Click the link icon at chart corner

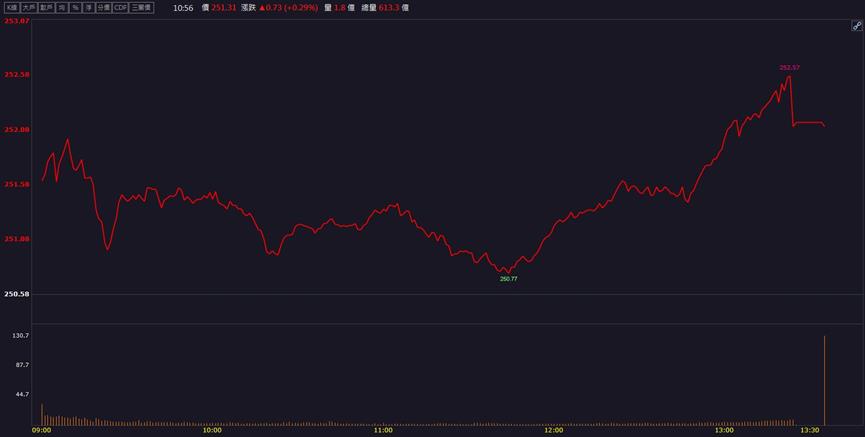pyautogui.click(x=857, y=25)
